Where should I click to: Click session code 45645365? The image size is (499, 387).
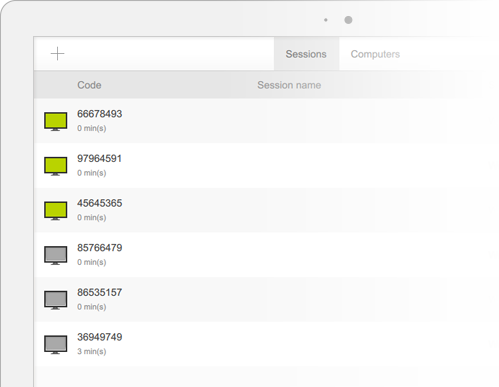click(x=100, y=203)
